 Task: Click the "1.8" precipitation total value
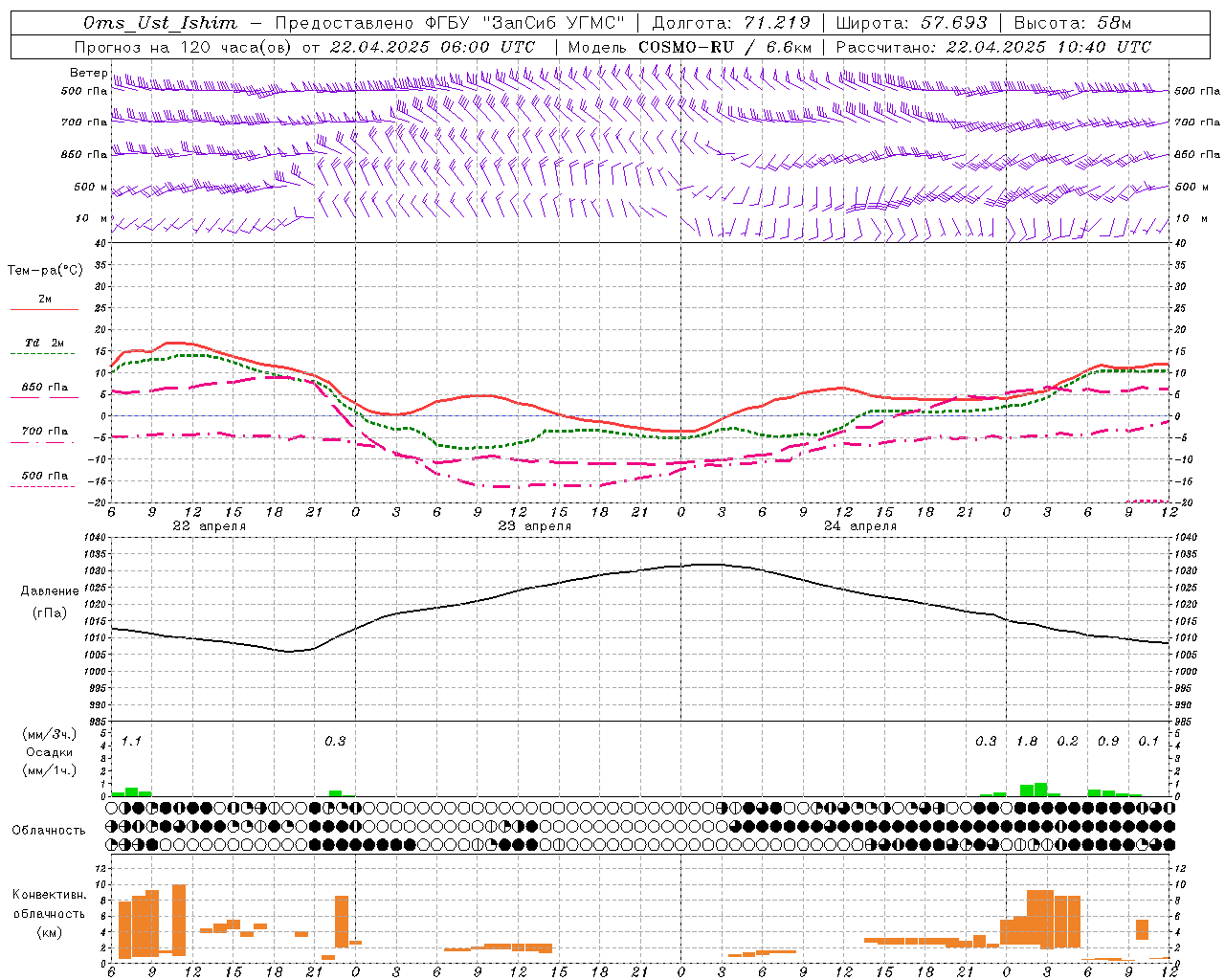coord(1027,741)
